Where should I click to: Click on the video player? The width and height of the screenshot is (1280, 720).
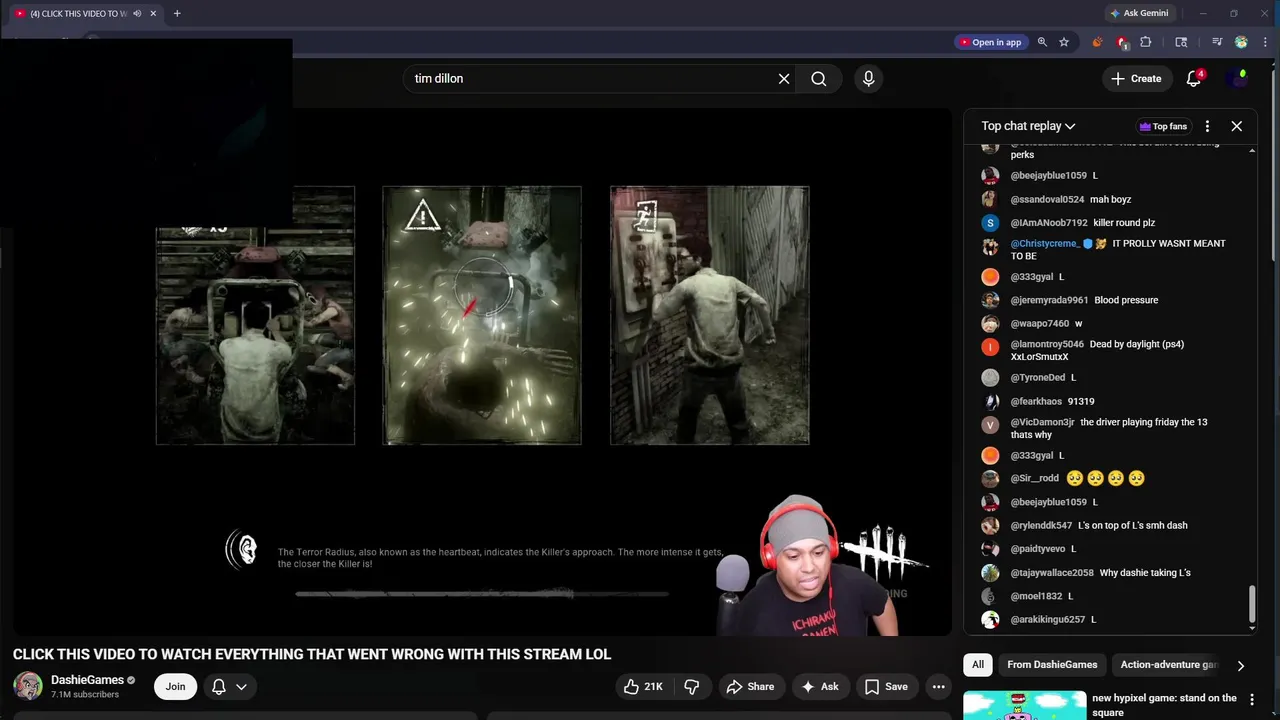point(482,372)
